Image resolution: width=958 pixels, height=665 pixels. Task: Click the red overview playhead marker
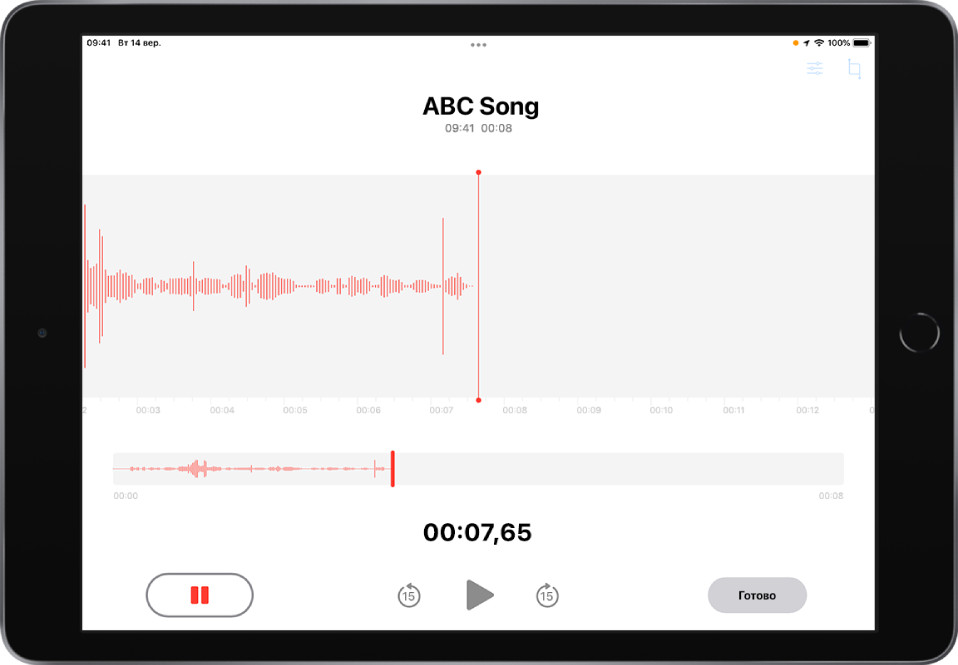pos(392,469)
